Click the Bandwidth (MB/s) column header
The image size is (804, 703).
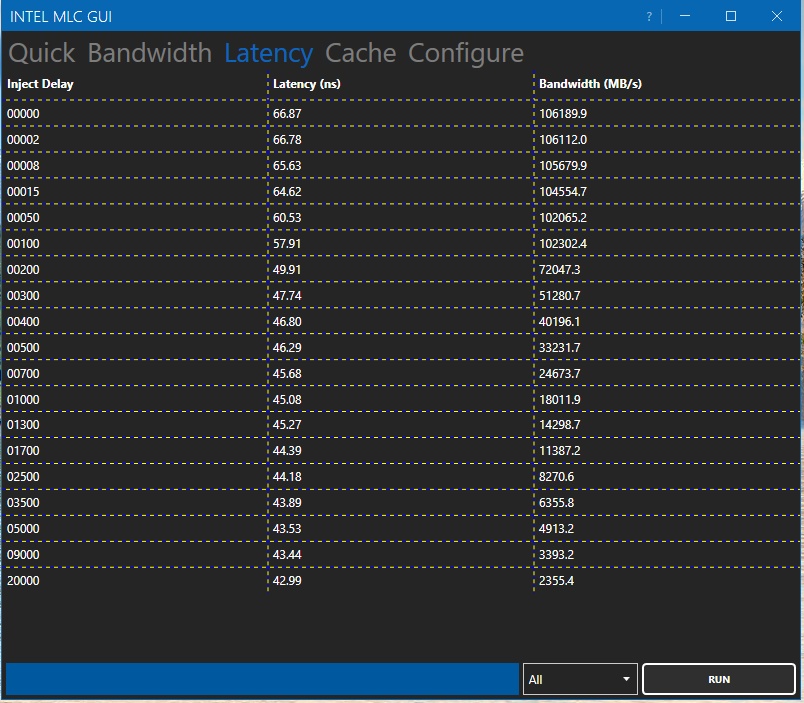(590, 84)
